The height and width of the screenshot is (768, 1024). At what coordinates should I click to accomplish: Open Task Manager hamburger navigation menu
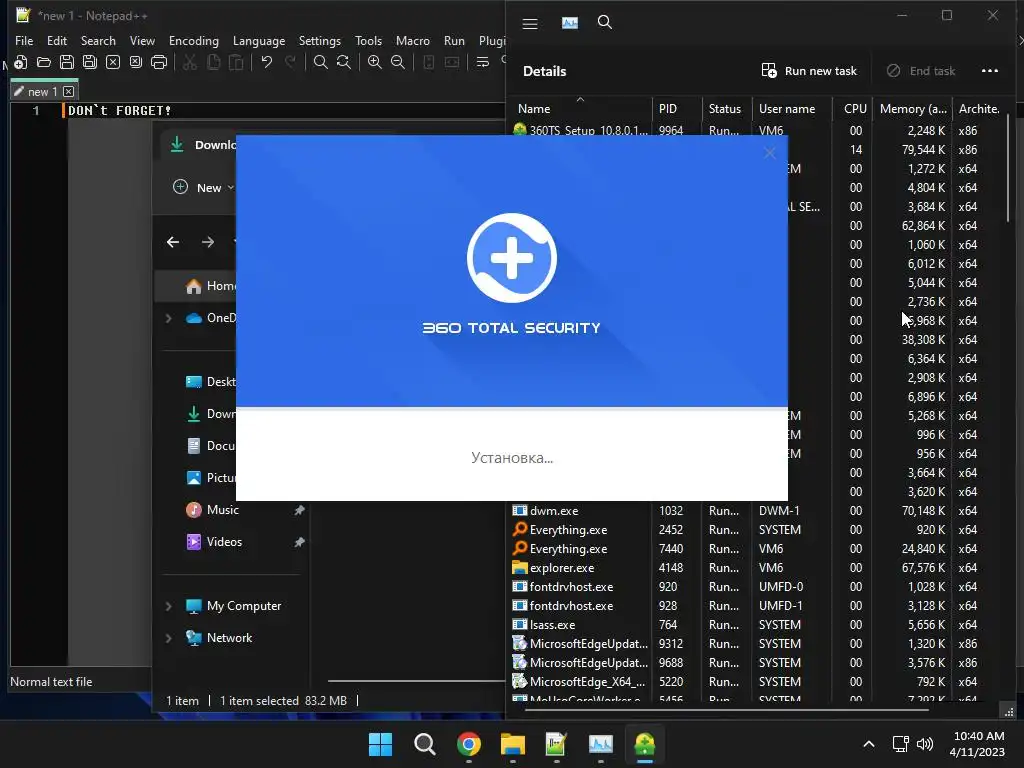530,24
